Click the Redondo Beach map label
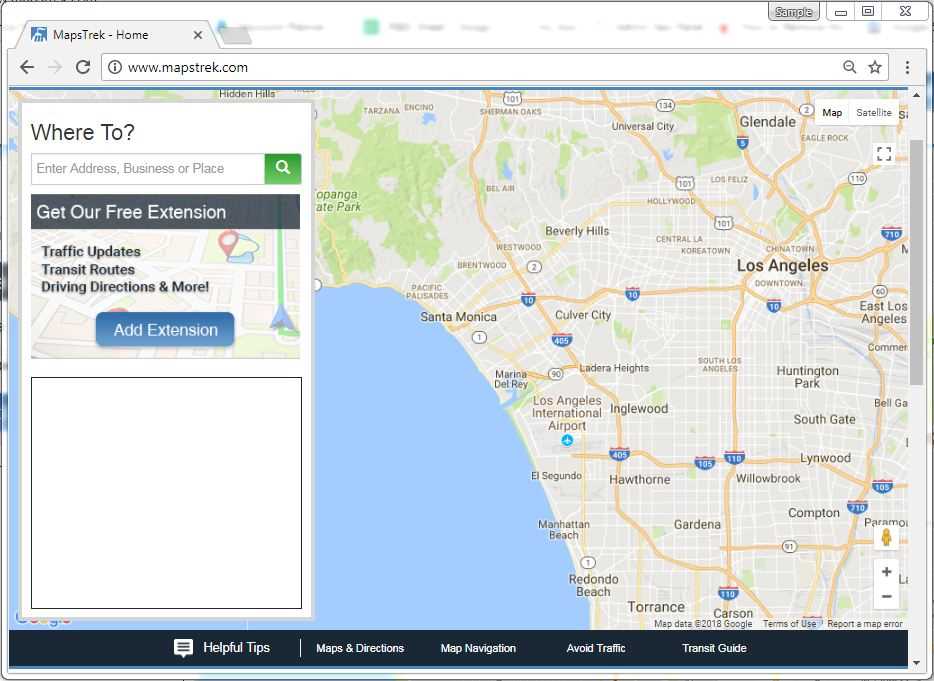934x681 pixels. [593, 585]
